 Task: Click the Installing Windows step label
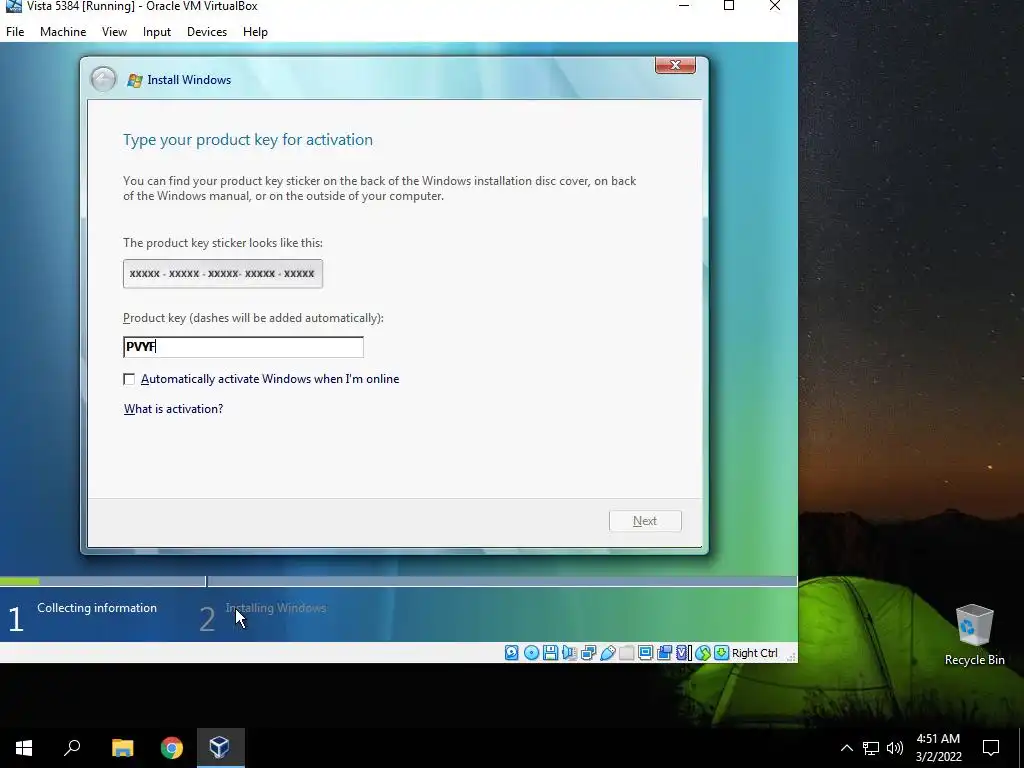click(276, 608)
